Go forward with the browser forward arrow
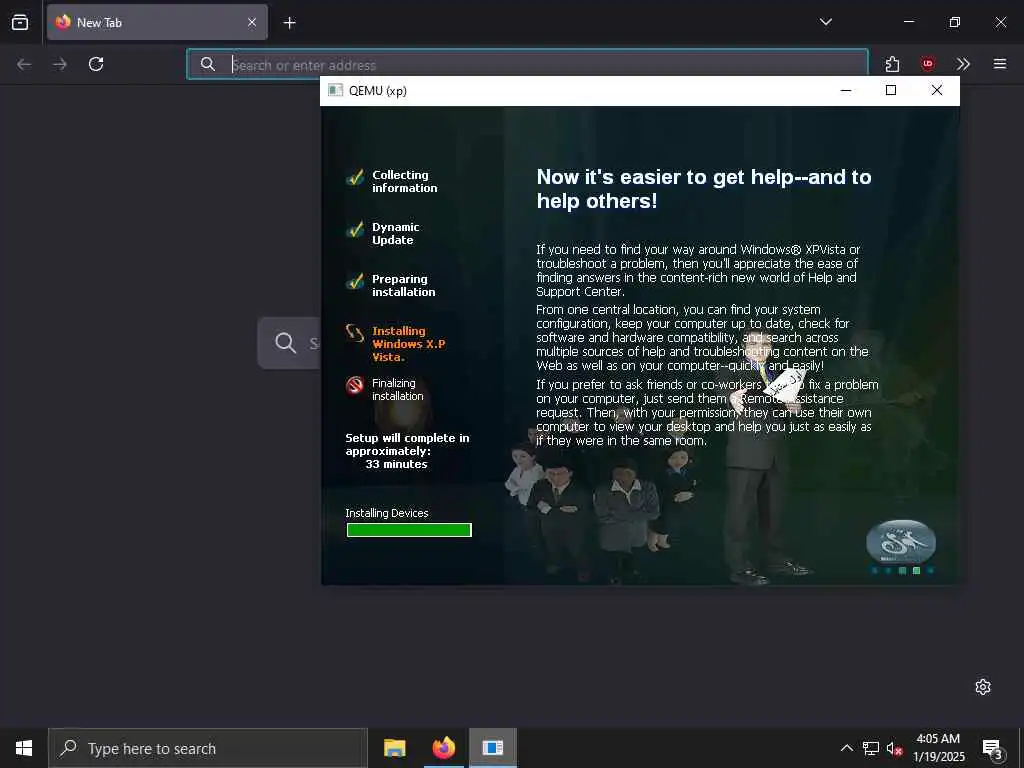 pos(60,64)
